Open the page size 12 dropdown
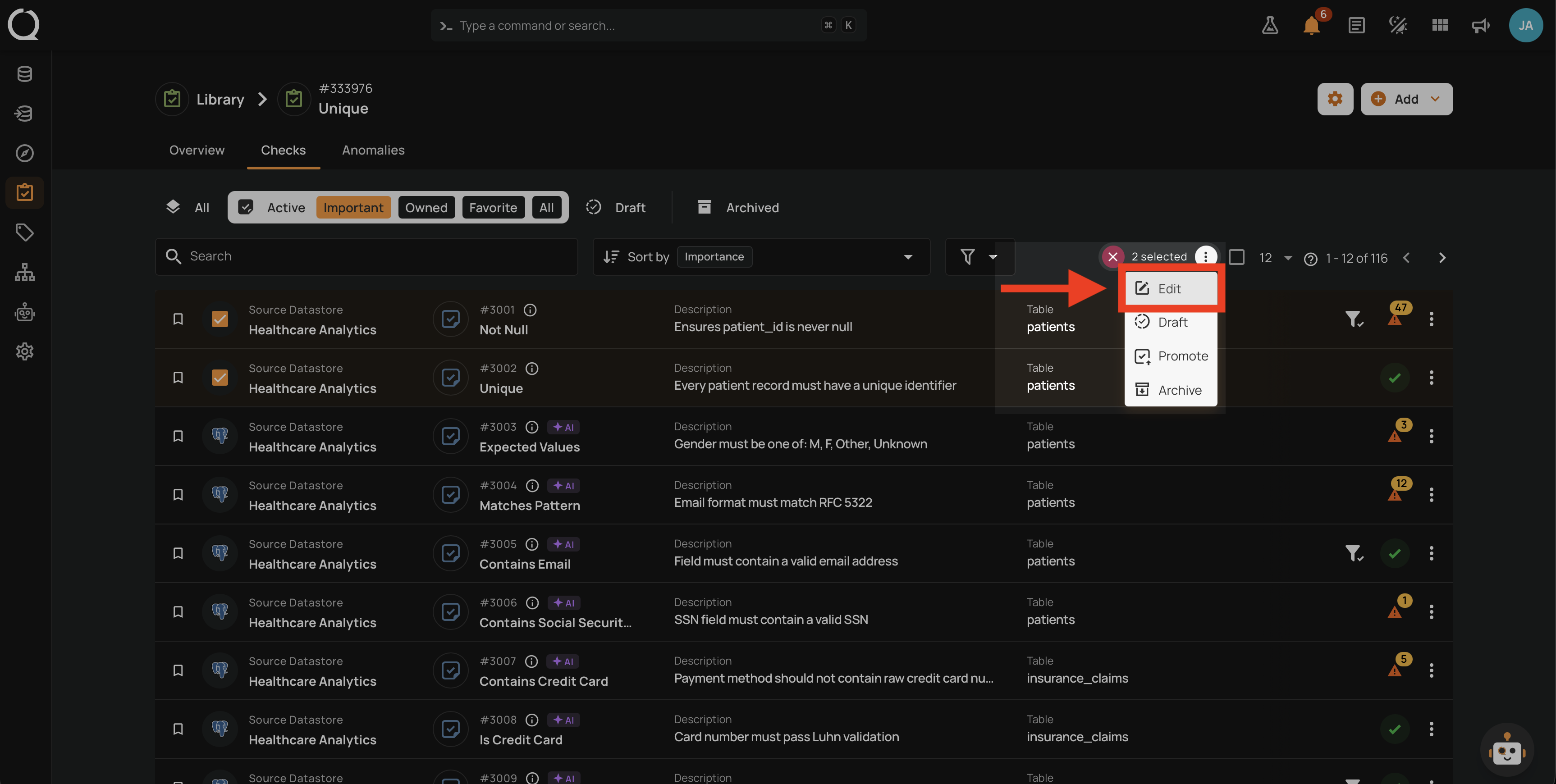This screenshot has width=1556, height=784. click(x=1275, y=258)
